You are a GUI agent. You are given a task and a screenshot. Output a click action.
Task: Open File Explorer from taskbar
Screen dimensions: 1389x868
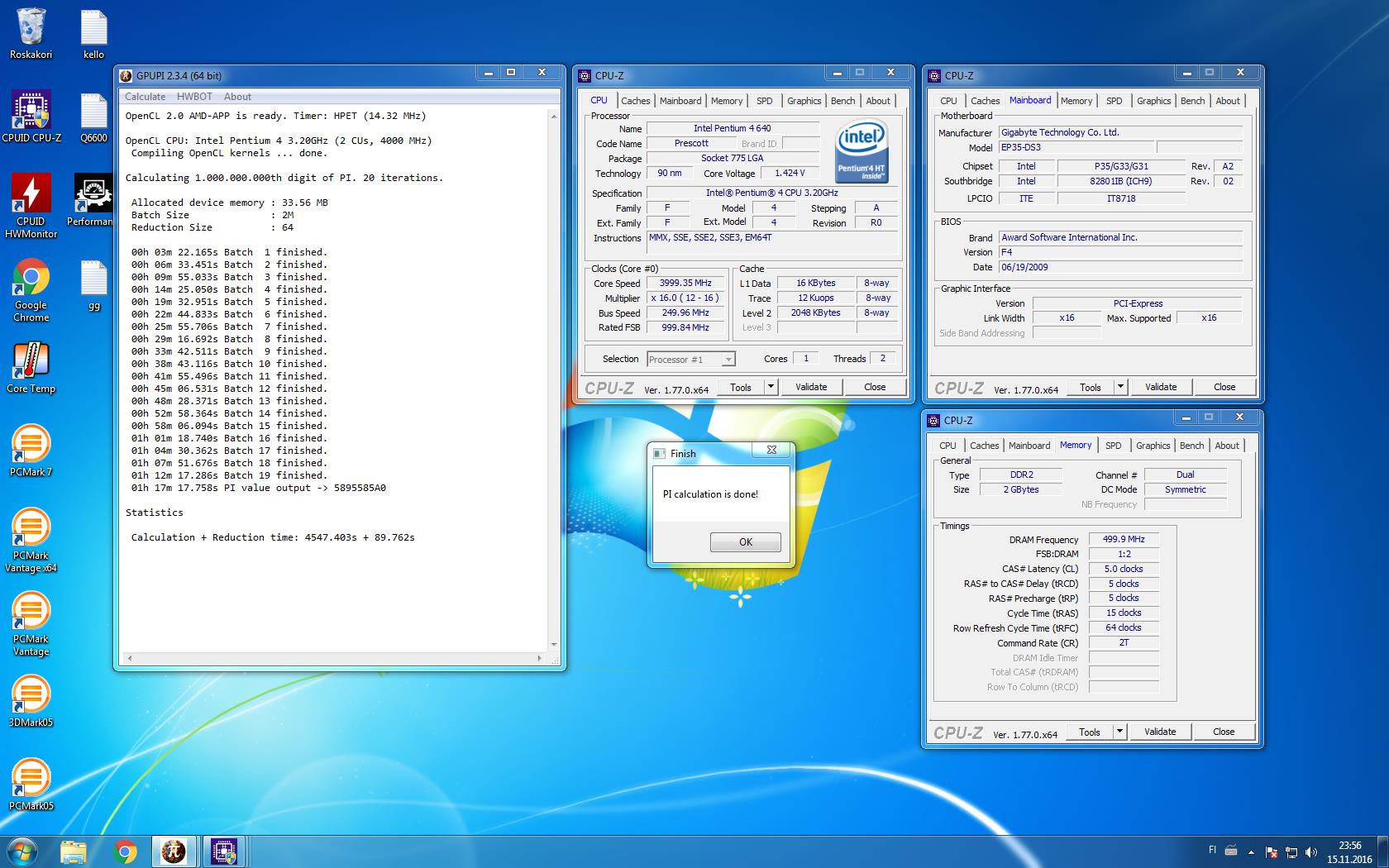point(74,851)
